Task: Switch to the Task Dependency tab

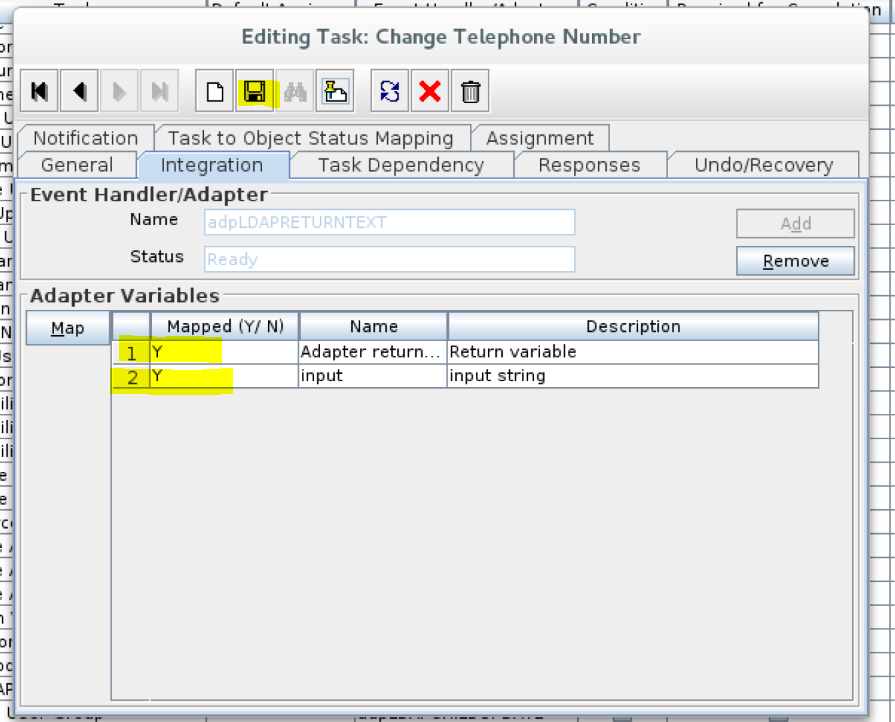Action: pyautogui.click(x=400, y=165)
